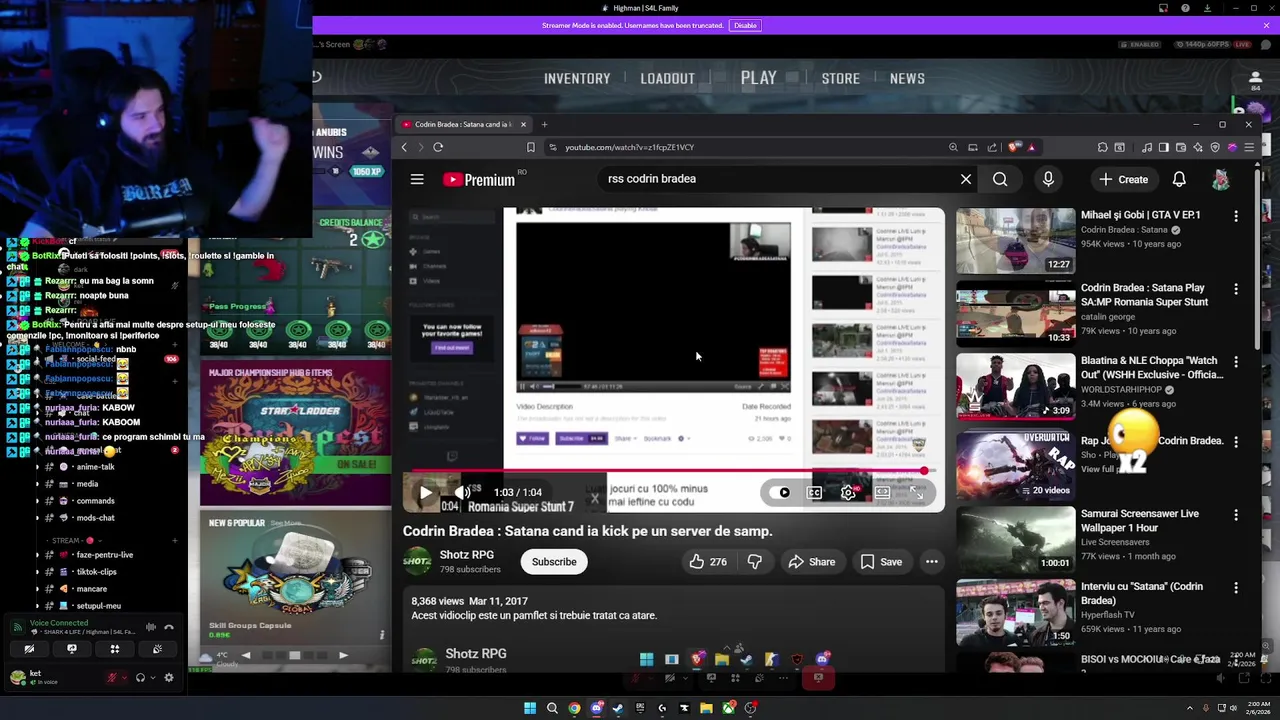Open INVENTORY tab in game menu

click(x=577, y=78)
